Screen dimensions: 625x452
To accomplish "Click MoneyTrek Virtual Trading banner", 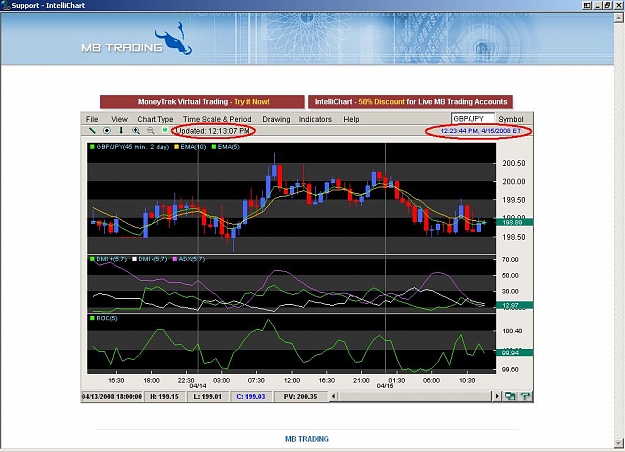I will click(x=202, y=102).
